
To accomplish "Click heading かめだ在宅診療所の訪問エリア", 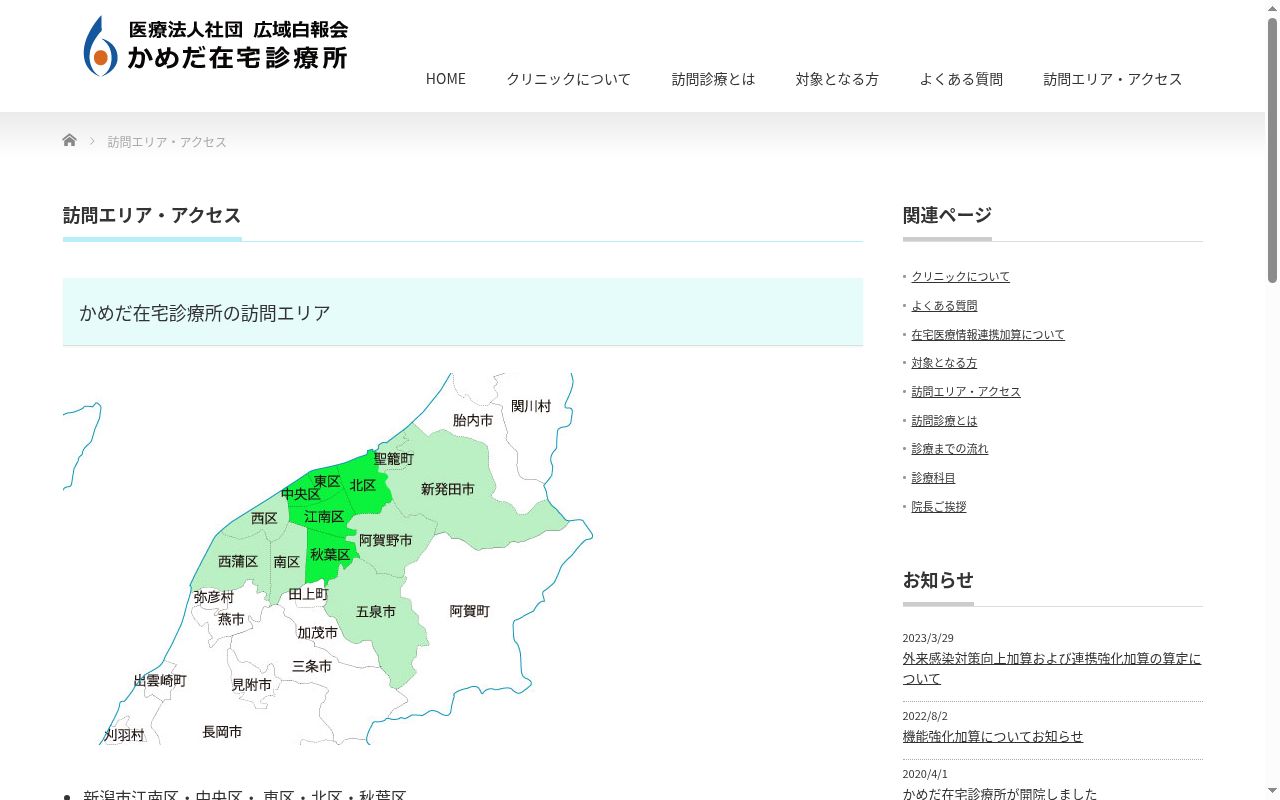I will point(205,313).
